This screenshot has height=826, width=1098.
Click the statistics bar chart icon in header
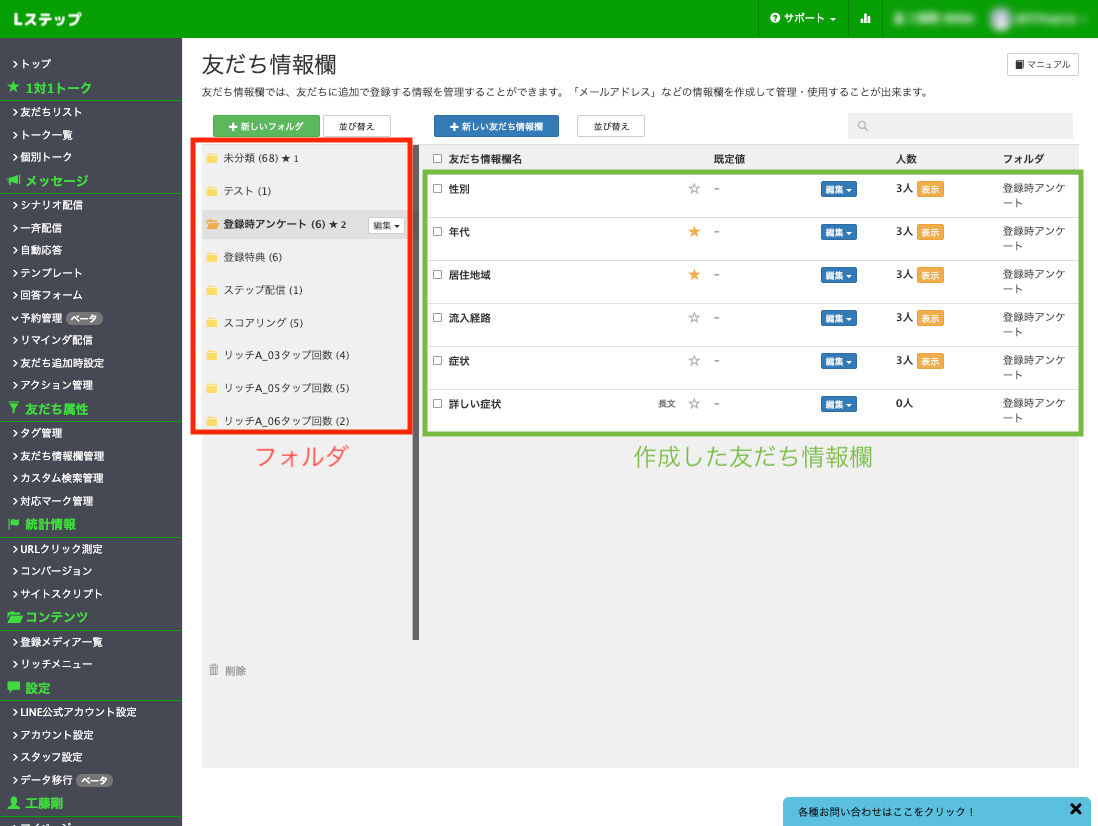pos(865,18)
